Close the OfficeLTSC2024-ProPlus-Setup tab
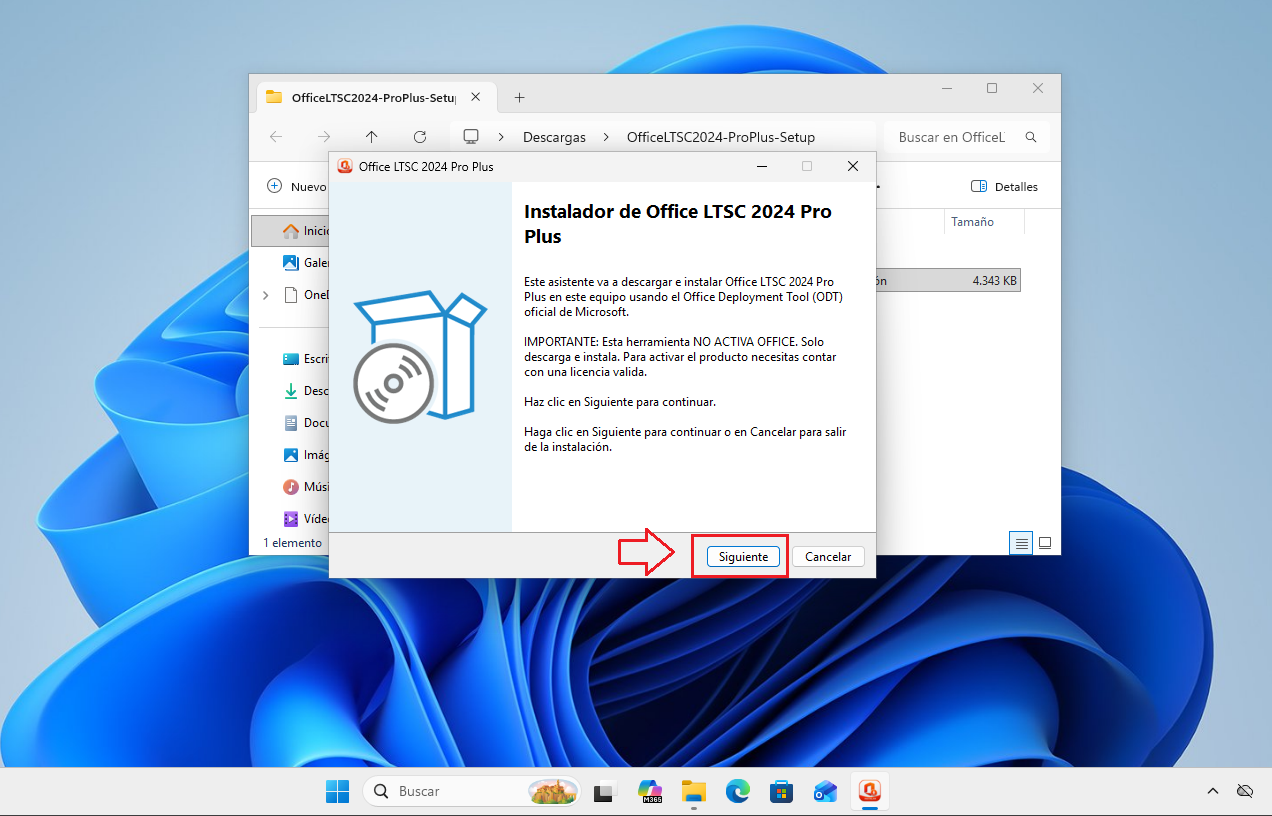Screen dimensions: 1272x816 tap(476, 97)
